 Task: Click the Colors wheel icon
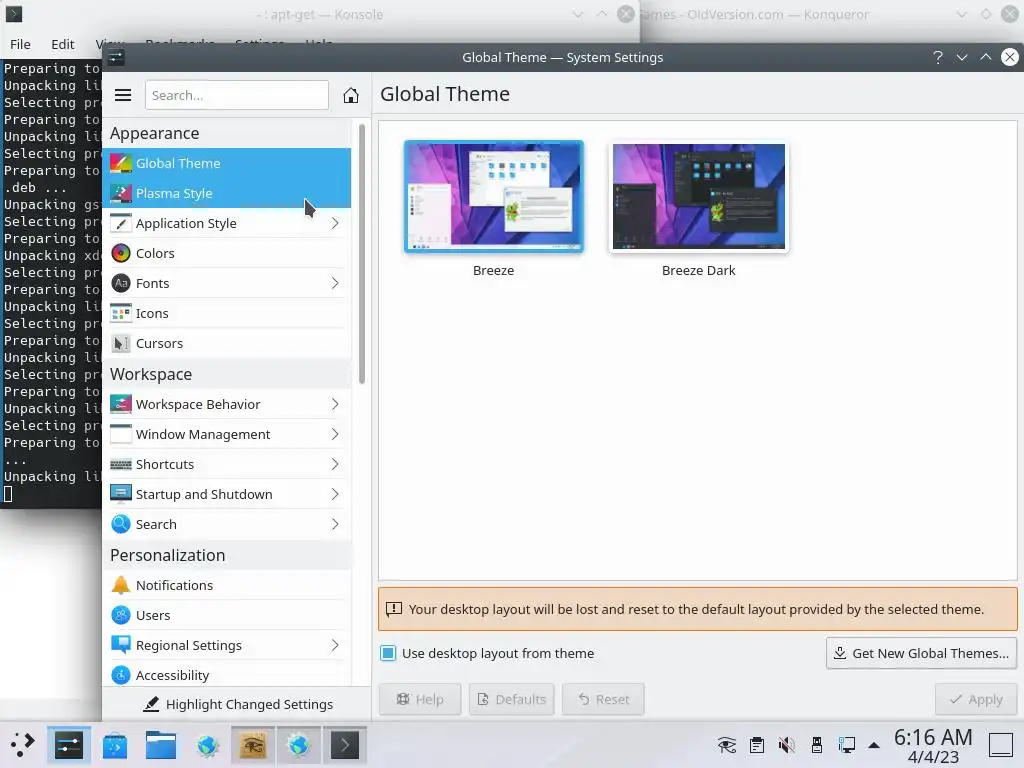tap(121, 253)
